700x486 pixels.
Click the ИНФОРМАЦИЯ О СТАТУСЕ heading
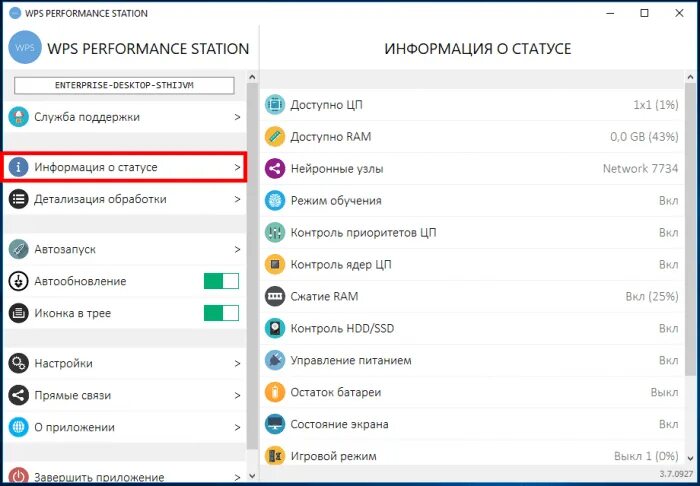tap(478, 49)
